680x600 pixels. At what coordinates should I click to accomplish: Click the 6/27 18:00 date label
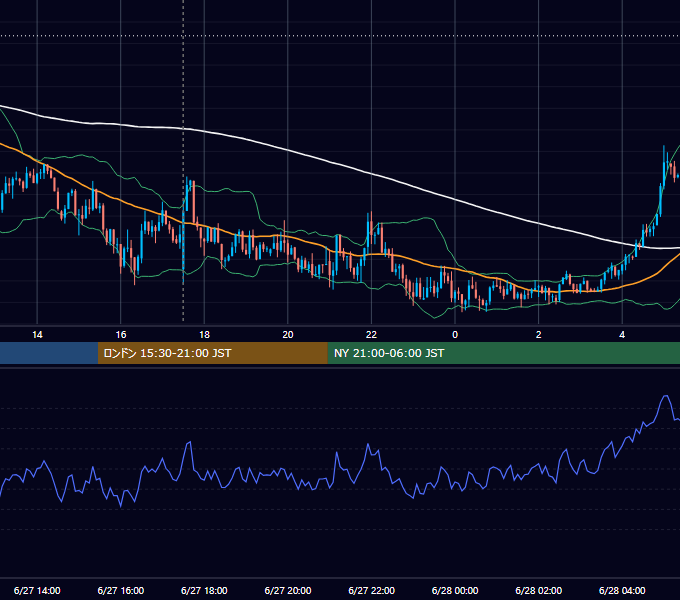(x=204, y=590)
